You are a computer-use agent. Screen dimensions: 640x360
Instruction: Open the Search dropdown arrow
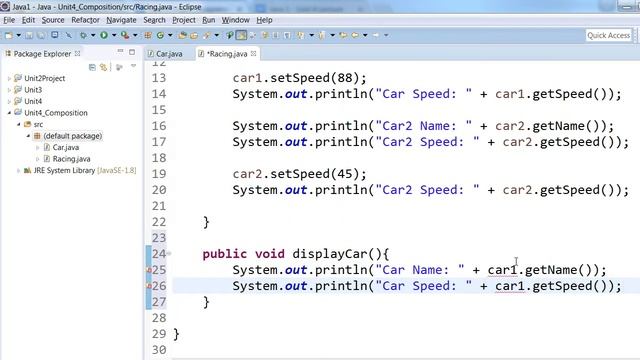point(217,35)
